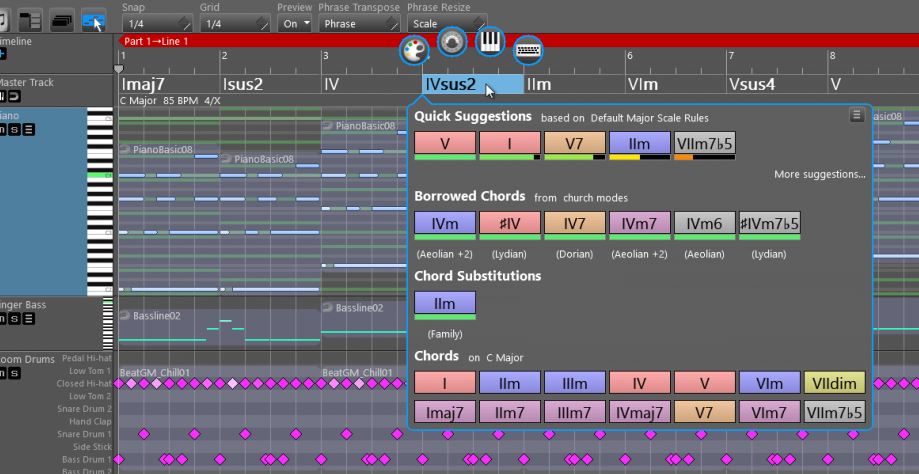Open the piano keys radial icon
919x474 pixels.
490,42
